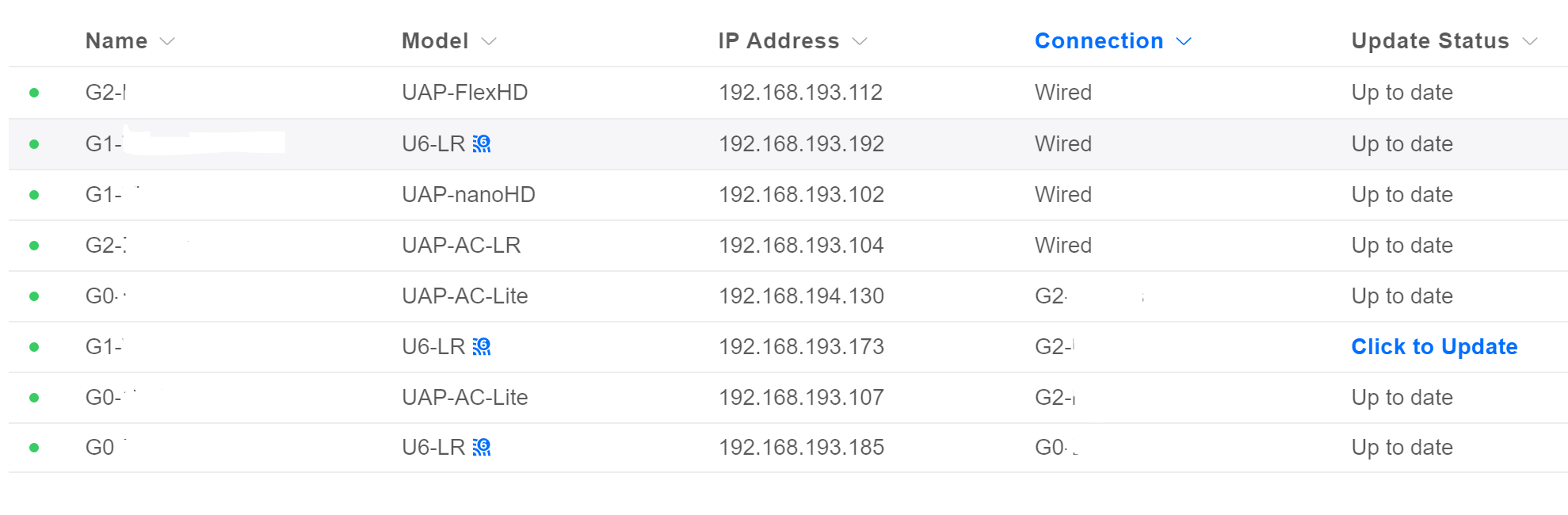This screenshot has width=1568, height=515.
Task: Click WiFi 6 icon on 192.168.193.185 row
Action: pyautogui.click(x=482, y=448)
